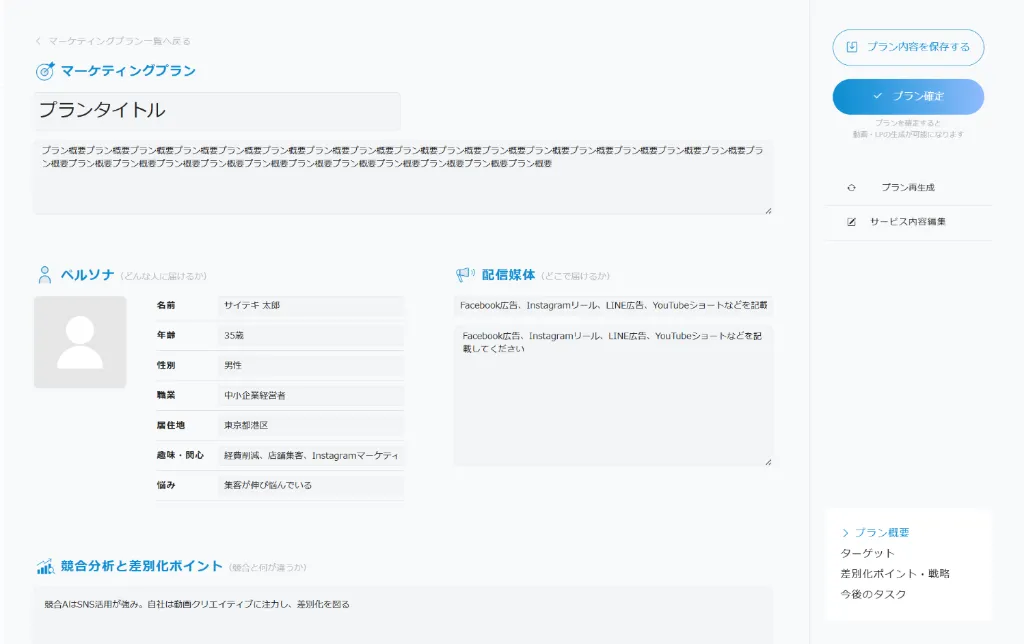Click the chart icon beside 競合分析と差別化ポイント

[45, 567]
